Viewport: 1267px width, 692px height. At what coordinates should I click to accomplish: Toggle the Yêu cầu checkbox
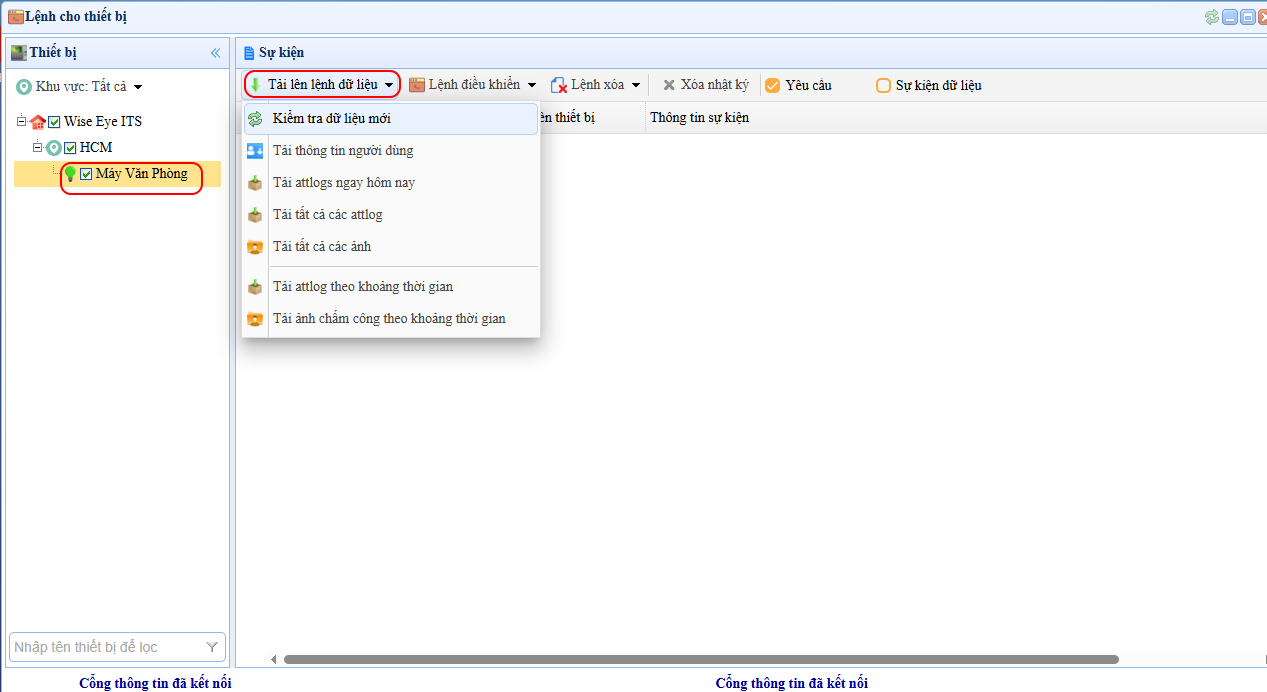[772, 86]
